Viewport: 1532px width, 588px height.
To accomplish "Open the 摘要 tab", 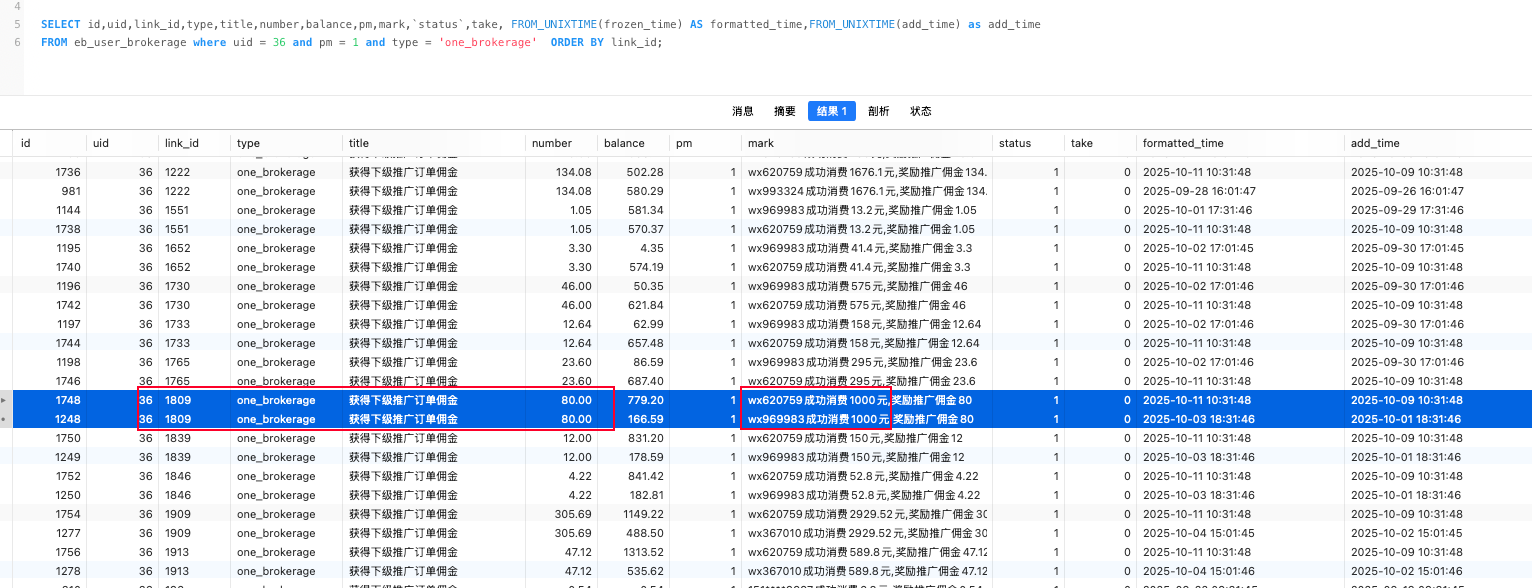I will click(785, 111).
